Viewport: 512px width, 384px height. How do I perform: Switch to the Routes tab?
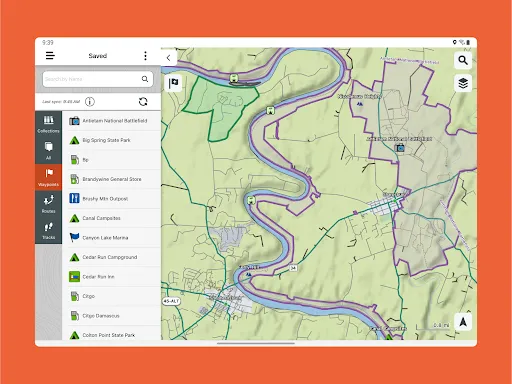[x=48, y=204]
